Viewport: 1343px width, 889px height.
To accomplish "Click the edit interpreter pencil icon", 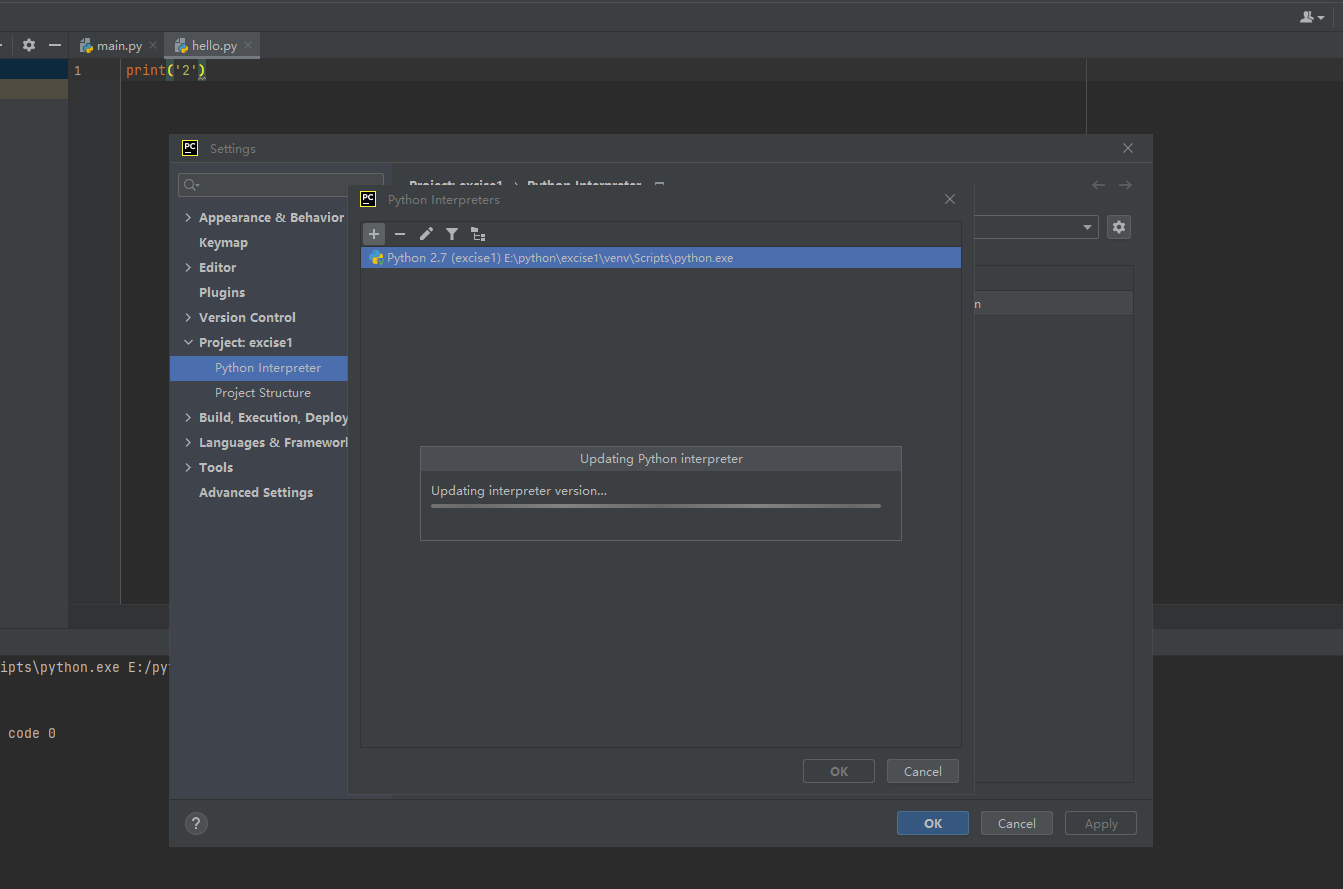I will pyautogui.click(x=426, y=234).
